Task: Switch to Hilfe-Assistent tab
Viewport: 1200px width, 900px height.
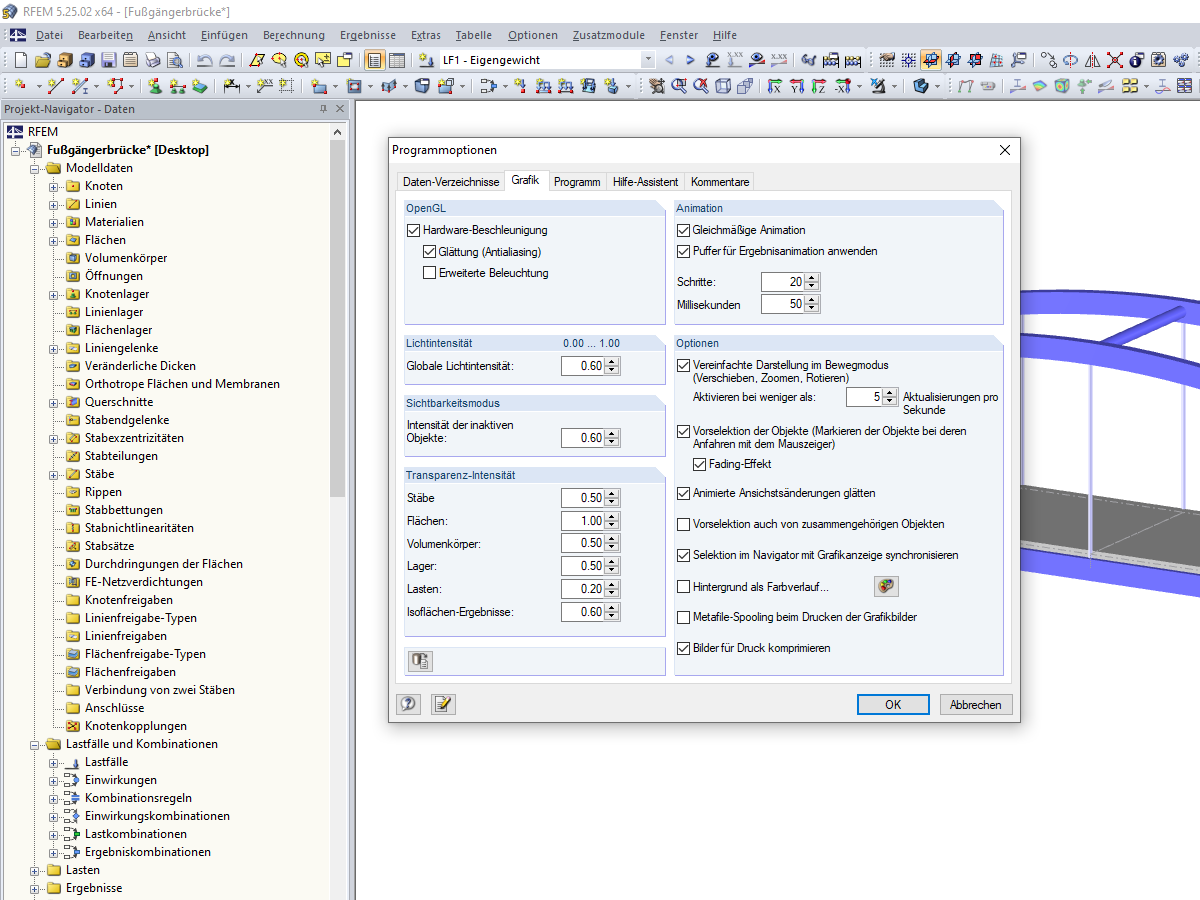Action: (645, 182)
